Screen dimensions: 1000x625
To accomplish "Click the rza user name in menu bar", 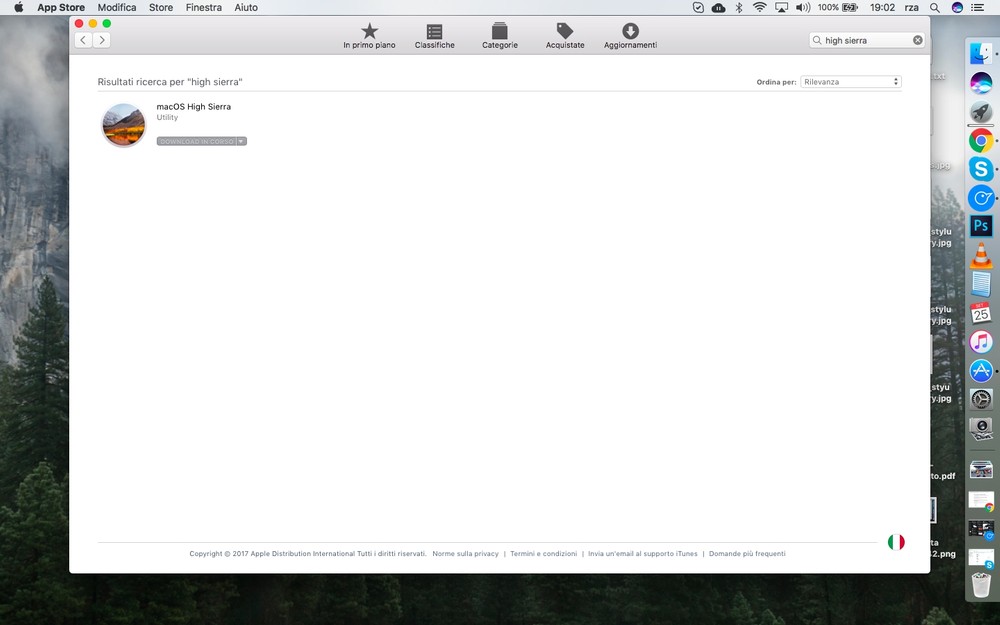I will 911,8.
